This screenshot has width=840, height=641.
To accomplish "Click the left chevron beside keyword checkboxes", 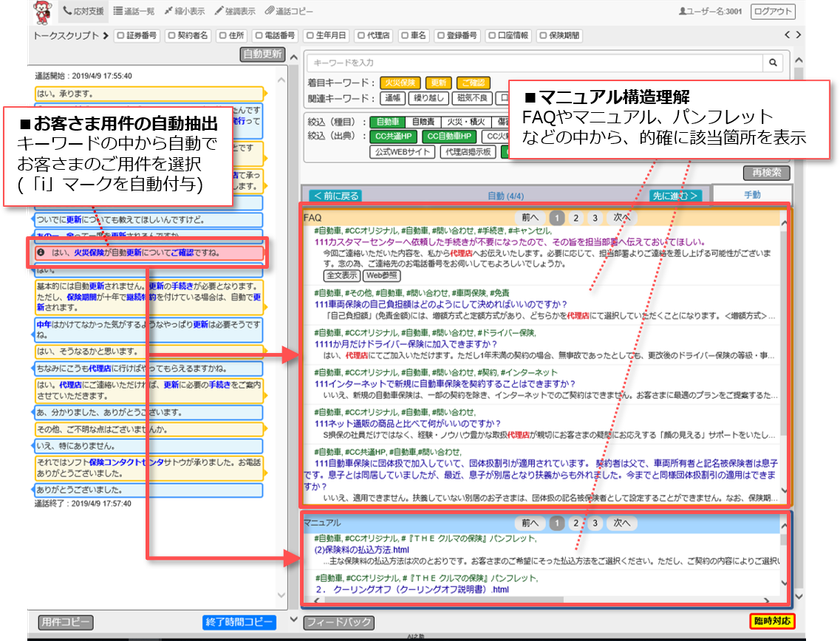I will (x=788, y=34).
